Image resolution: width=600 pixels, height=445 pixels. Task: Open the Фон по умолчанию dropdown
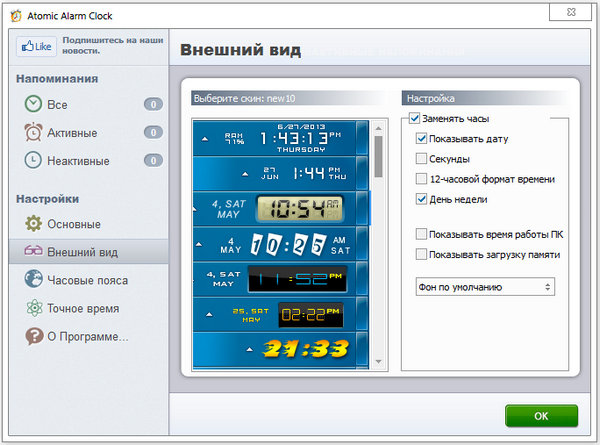(x=485, y=287)
